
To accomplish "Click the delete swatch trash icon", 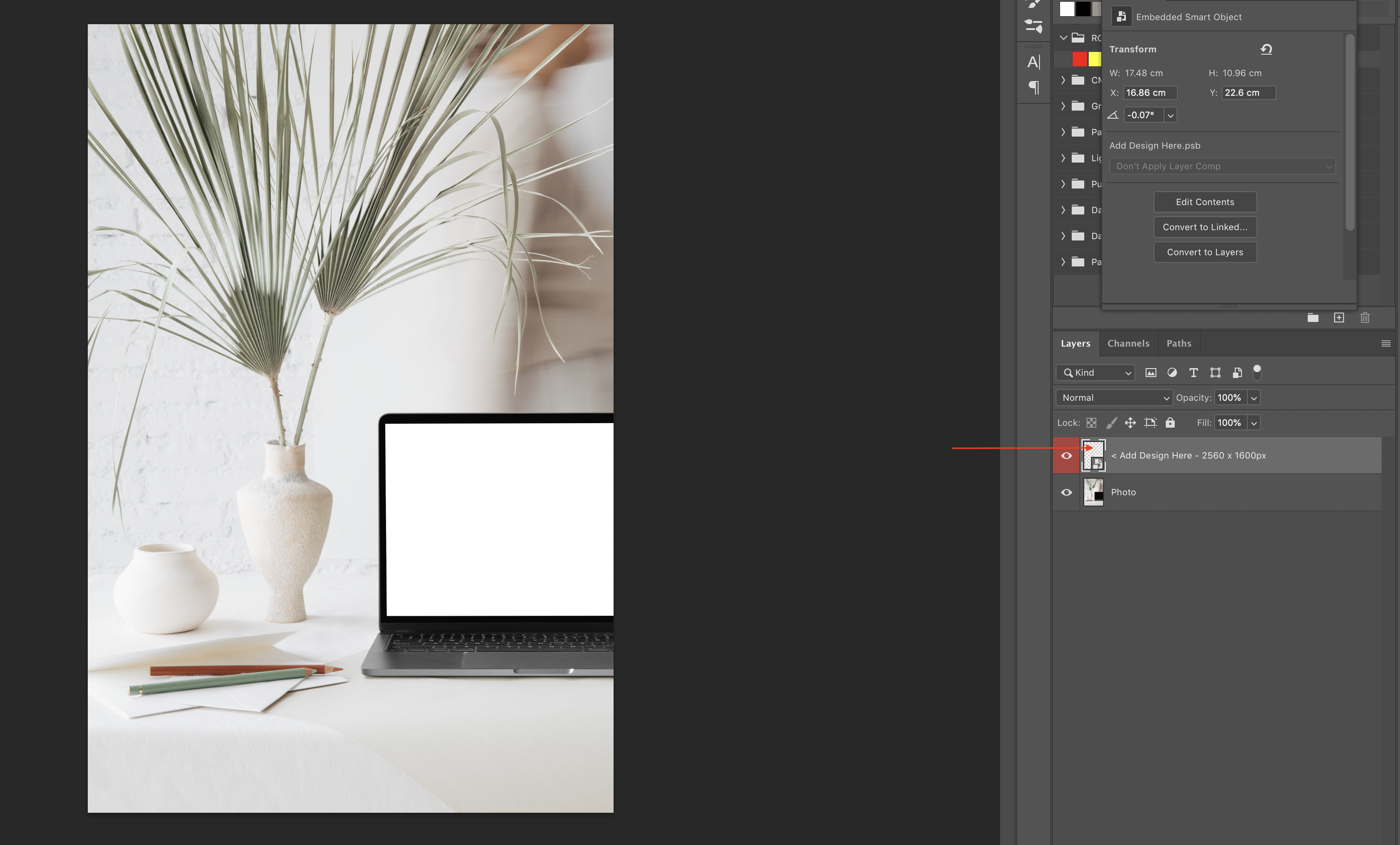I will (1365, 317).
